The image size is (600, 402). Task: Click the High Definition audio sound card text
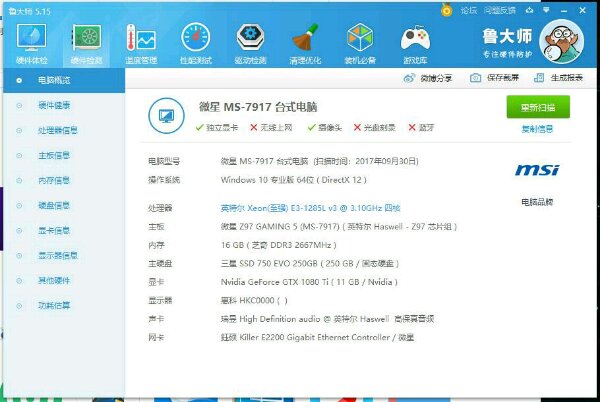point(327,319)
